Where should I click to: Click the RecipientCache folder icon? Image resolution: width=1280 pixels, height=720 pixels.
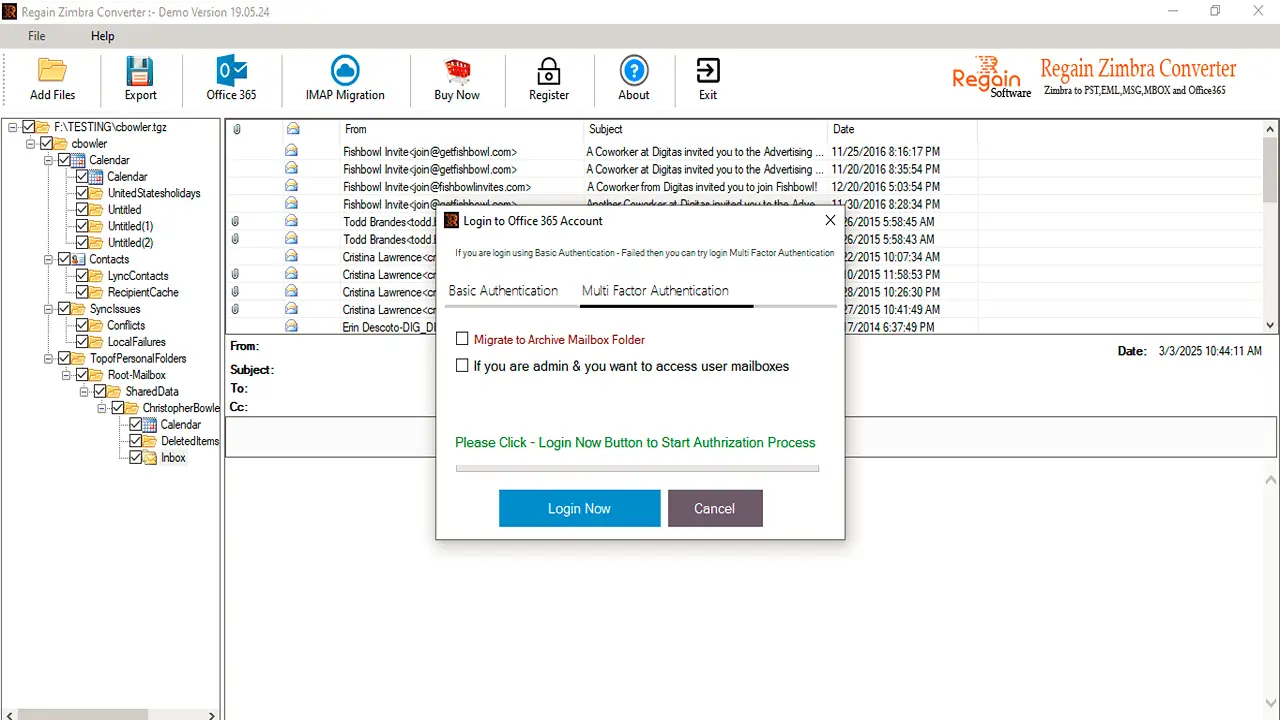(x=97, y=292)
